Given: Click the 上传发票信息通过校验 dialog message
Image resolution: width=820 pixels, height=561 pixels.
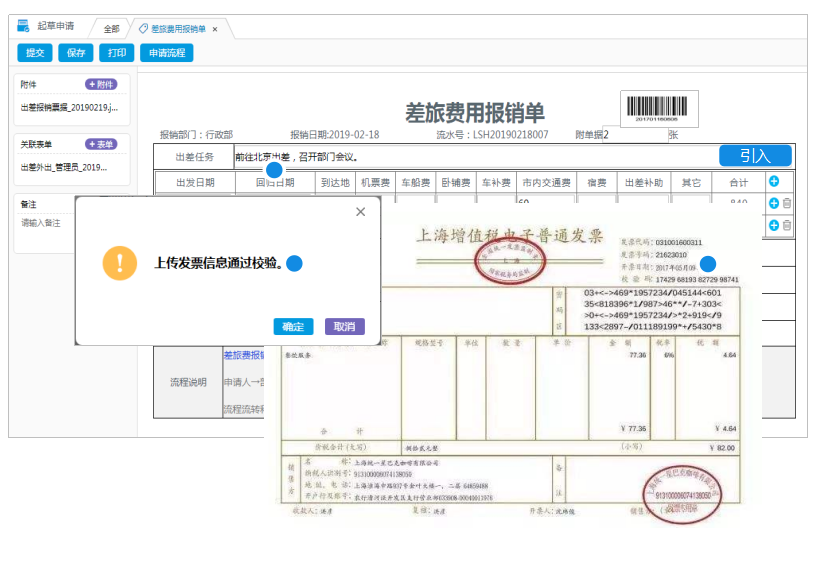Looking at the screenshot, I should pyautogui.click(x=219, y=263).
